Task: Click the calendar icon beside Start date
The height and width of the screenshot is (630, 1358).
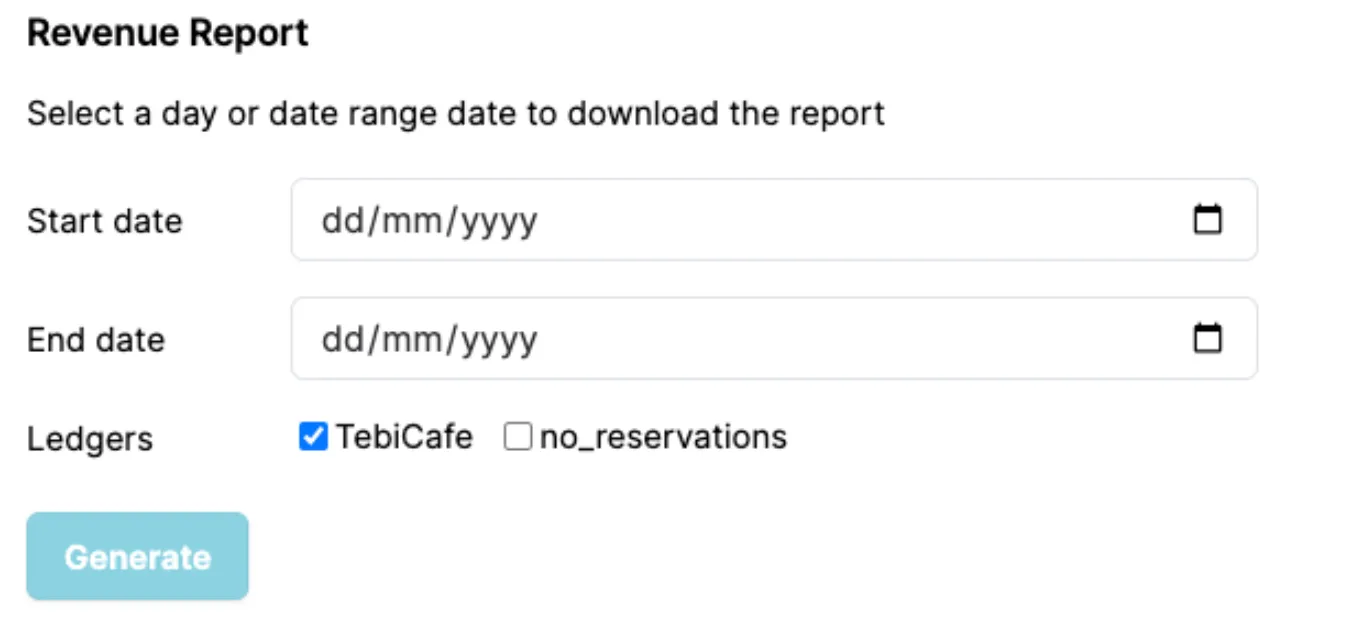Action: 1208,220
